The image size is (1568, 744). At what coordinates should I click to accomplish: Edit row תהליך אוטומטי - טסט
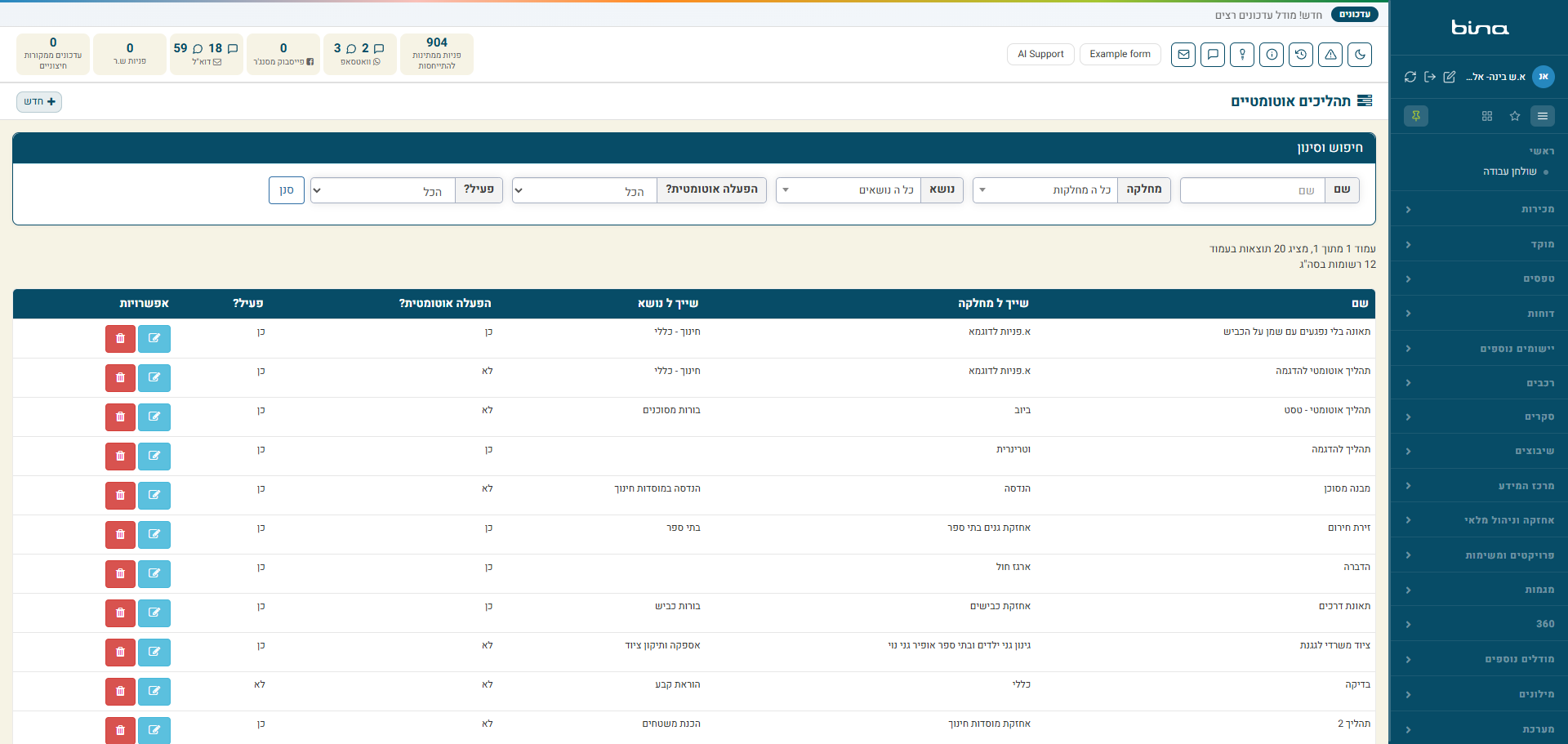click(x=154, y=417)
